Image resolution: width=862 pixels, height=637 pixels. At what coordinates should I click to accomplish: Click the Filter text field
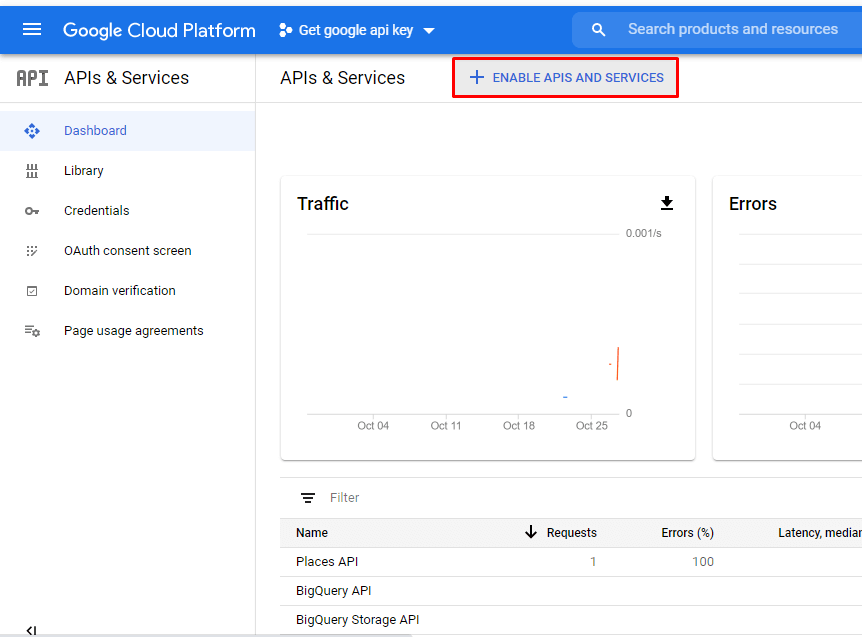tap(400, 498)
